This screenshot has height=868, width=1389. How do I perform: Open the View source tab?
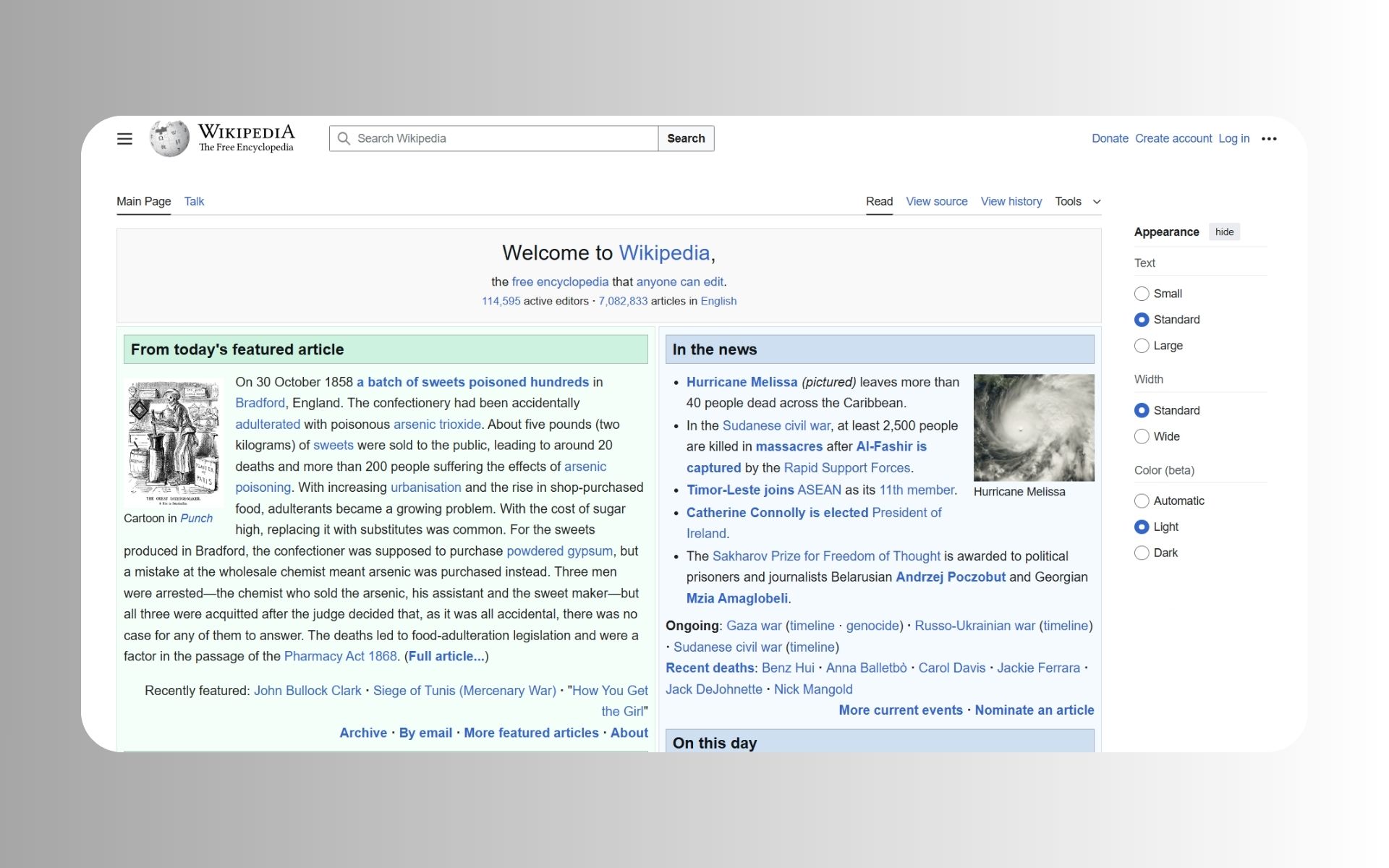coord(936,202)
